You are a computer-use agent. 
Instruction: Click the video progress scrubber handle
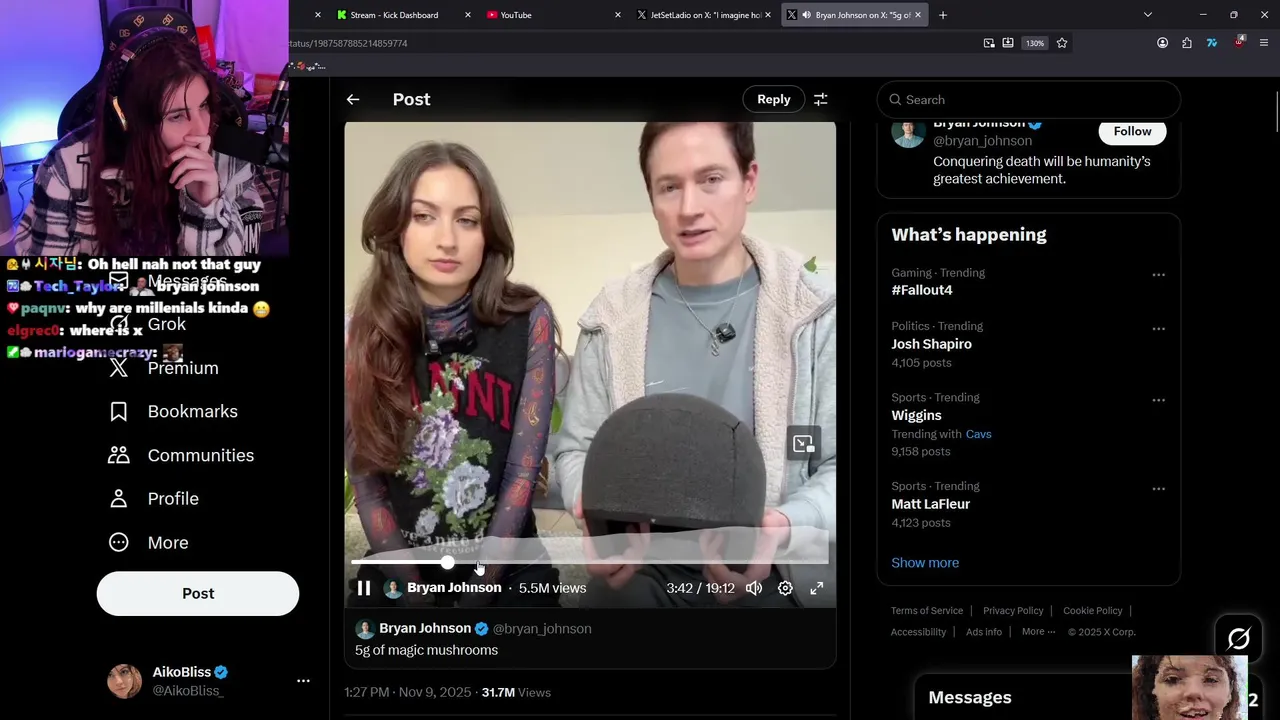[x=447, y=563]
